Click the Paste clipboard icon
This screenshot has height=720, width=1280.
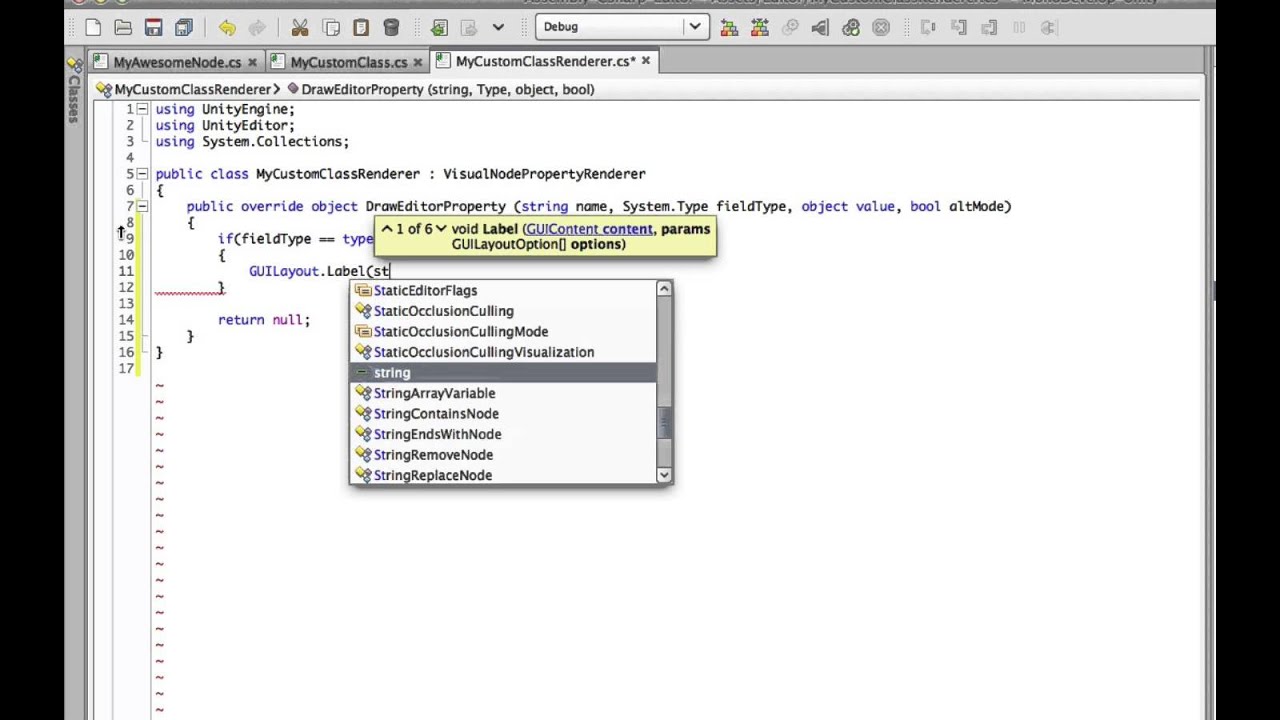[x=361, y=27]
